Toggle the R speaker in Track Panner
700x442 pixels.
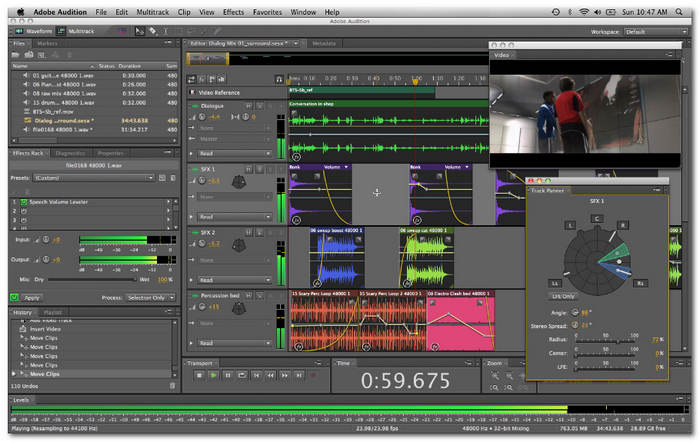pos(623,225)
